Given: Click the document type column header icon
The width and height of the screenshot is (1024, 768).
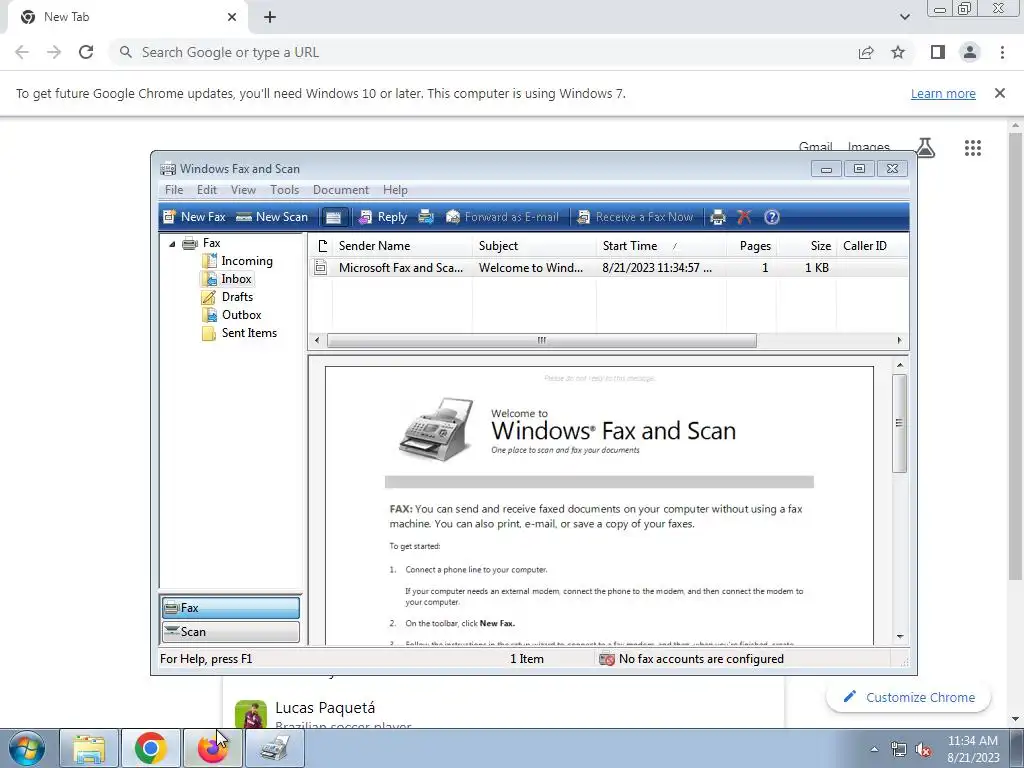Looking at the screenshot, I should pyautogui.click(x=321, y=246).
